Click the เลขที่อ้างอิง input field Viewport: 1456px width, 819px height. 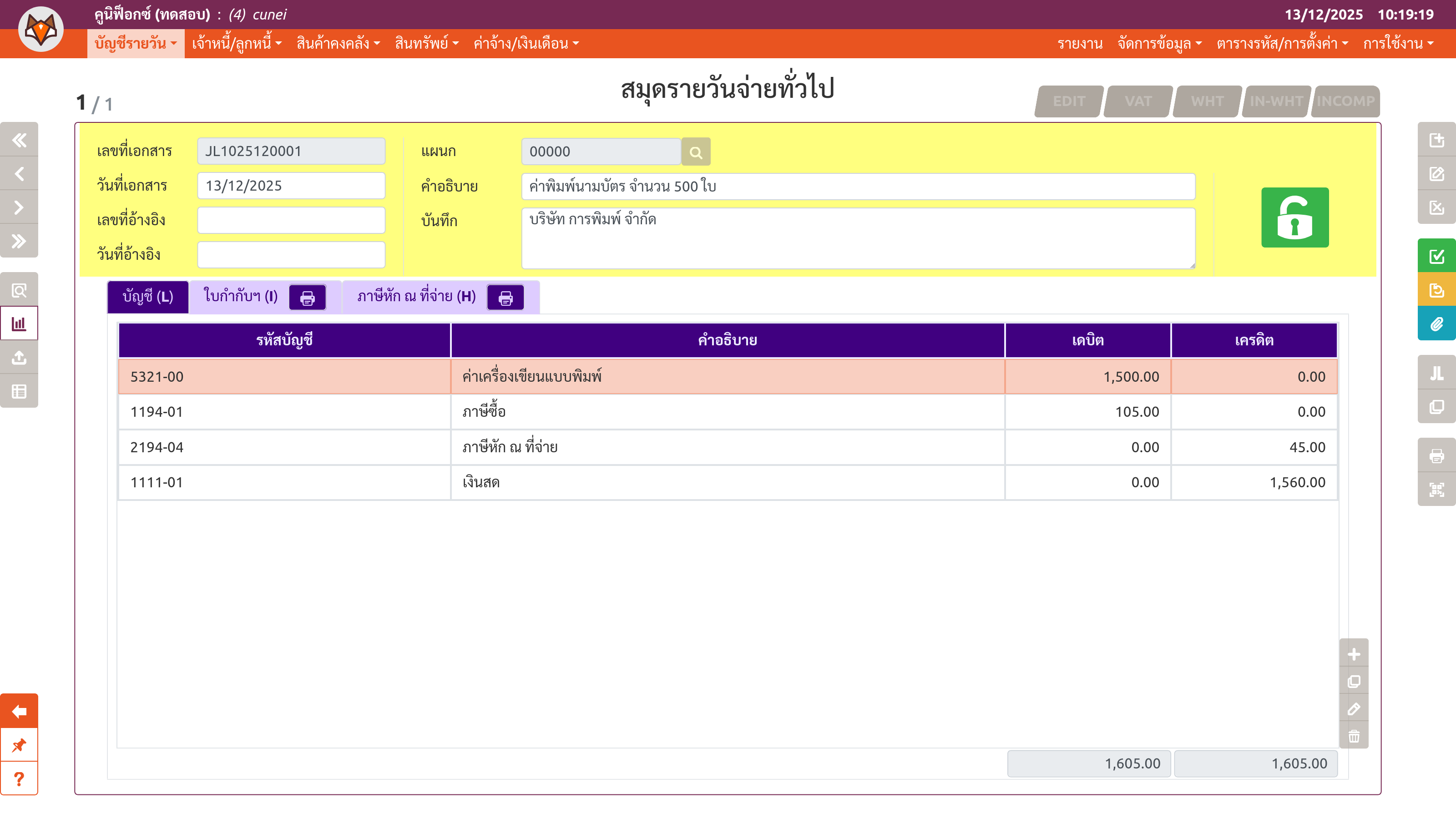click(x=291, y=220)
